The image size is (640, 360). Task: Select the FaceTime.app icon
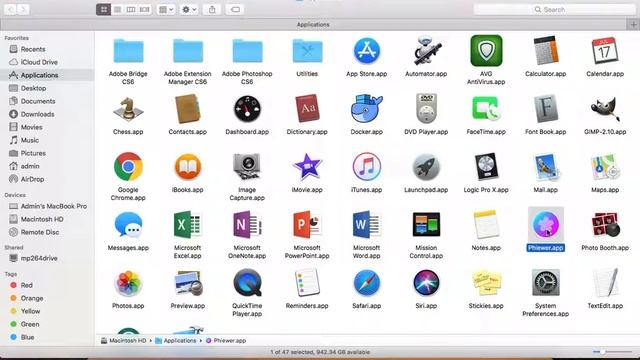click(486, 109)
